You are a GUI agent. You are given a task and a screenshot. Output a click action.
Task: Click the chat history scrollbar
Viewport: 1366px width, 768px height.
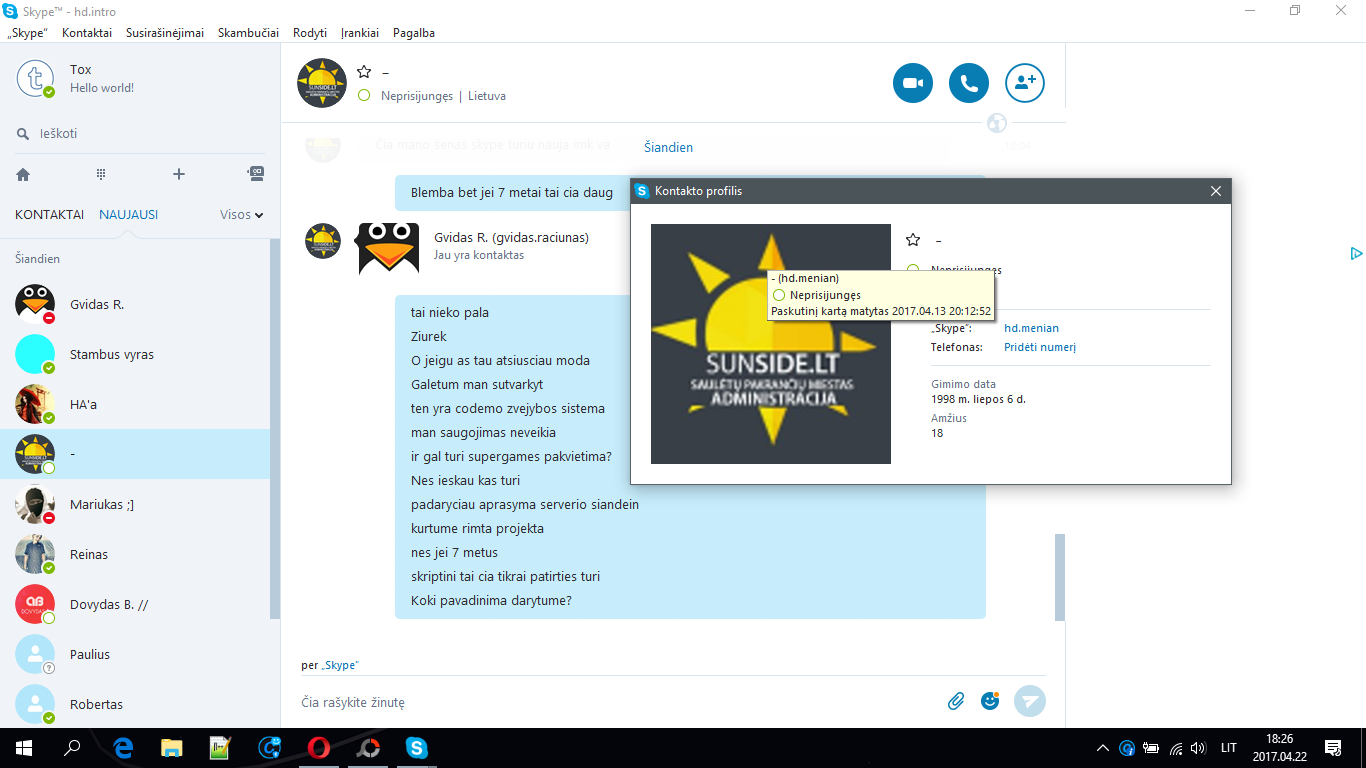(x=1060, y=577)
